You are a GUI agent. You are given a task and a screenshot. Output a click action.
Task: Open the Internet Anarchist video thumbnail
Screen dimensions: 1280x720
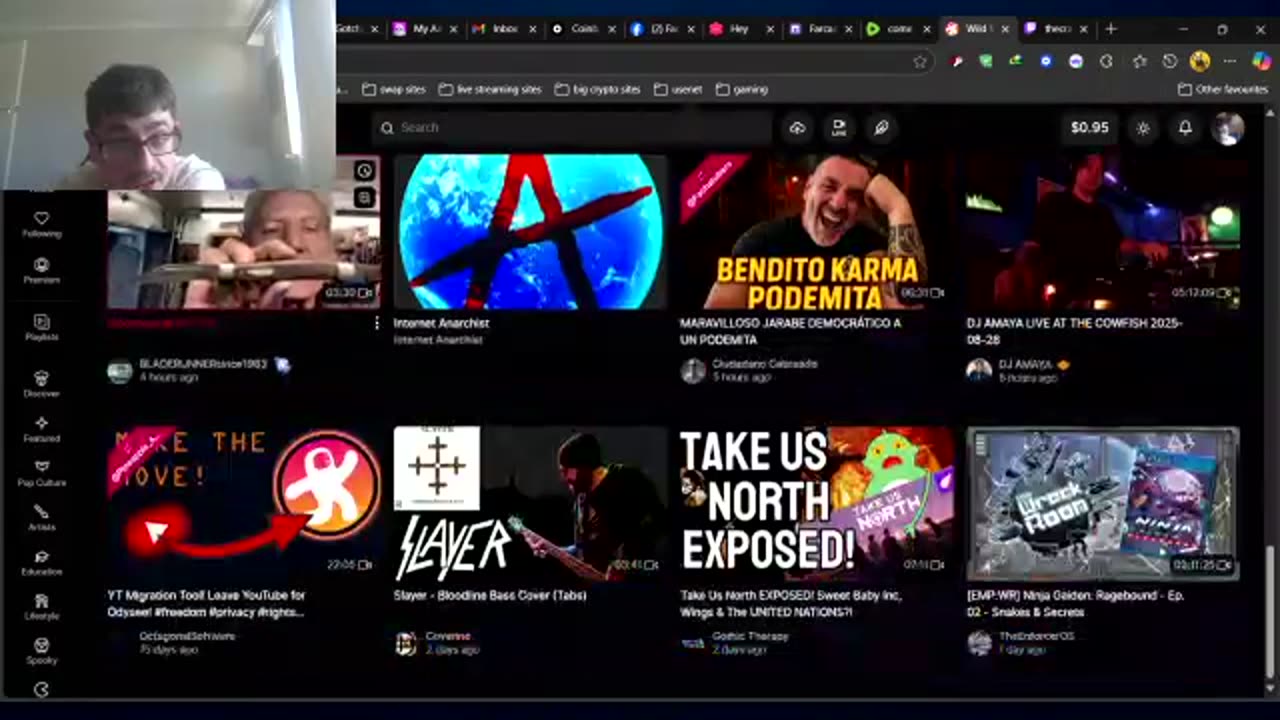pyautogui.click(x=530, y=231)
